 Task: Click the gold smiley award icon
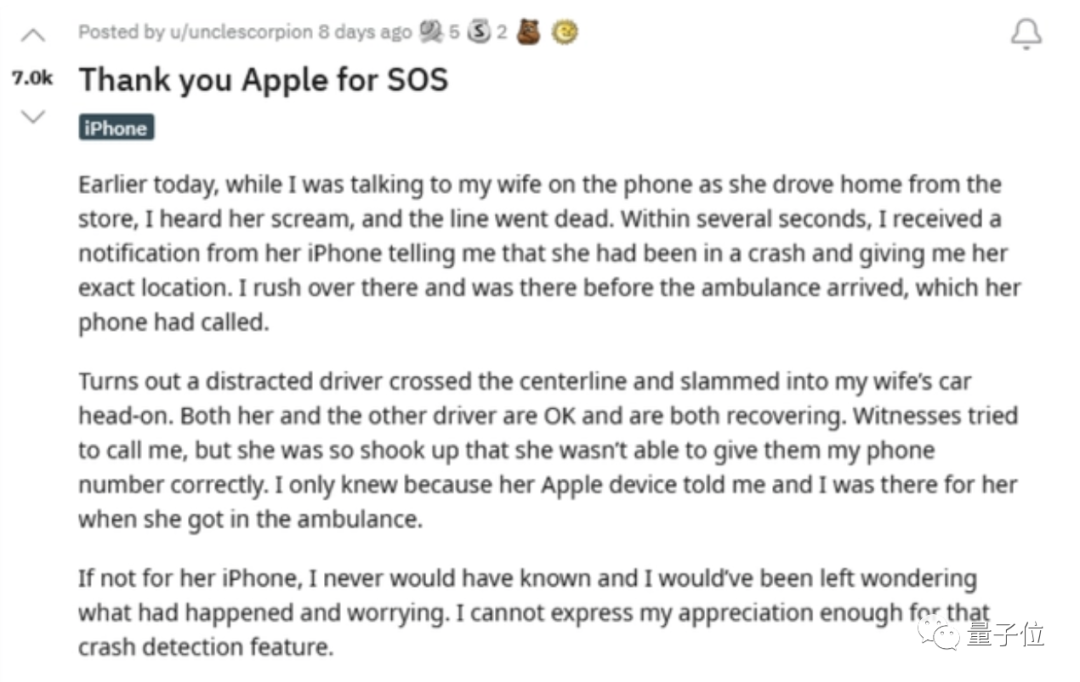(566, 32)
